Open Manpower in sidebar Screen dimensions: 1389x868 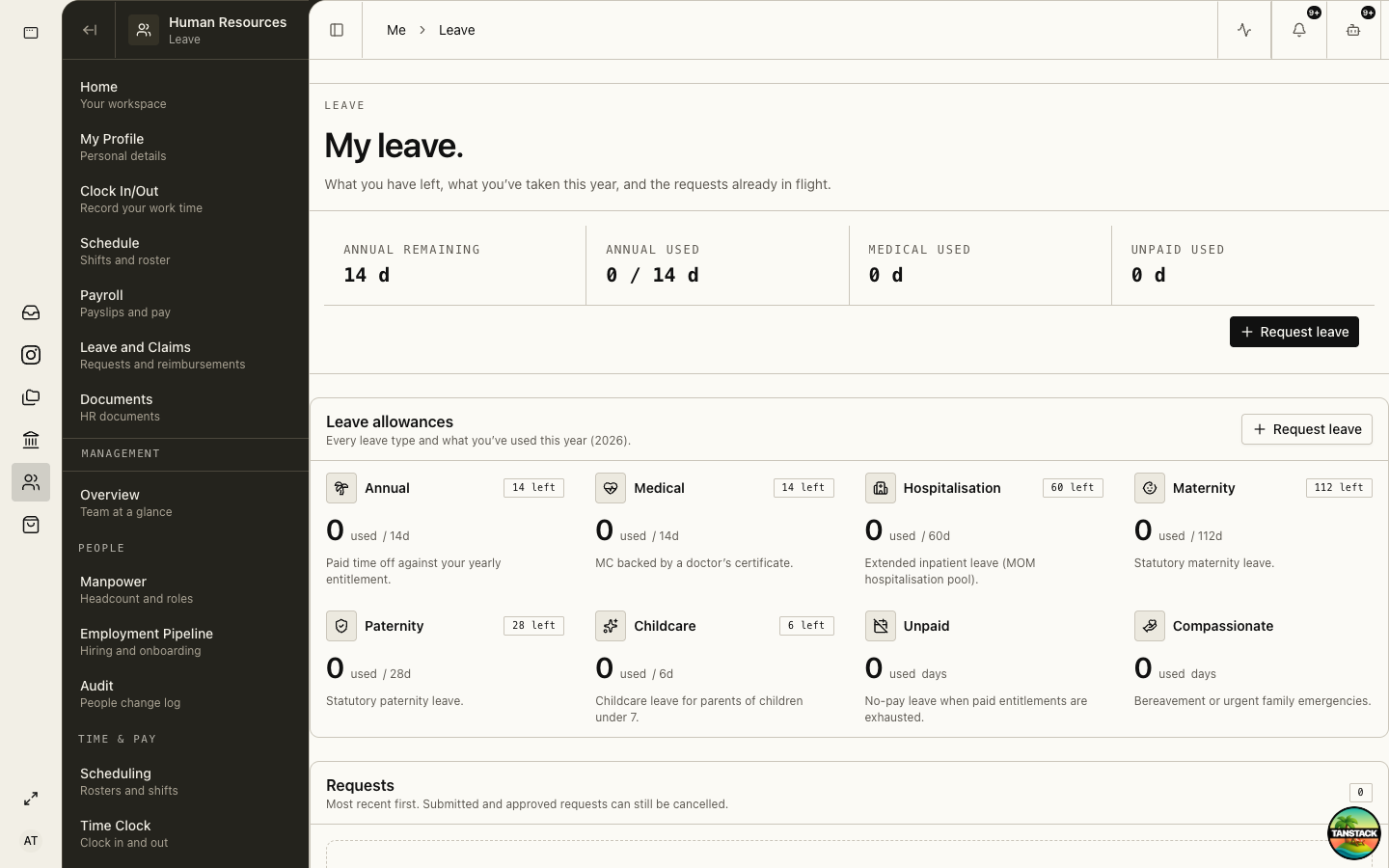(x=185, y=589)
